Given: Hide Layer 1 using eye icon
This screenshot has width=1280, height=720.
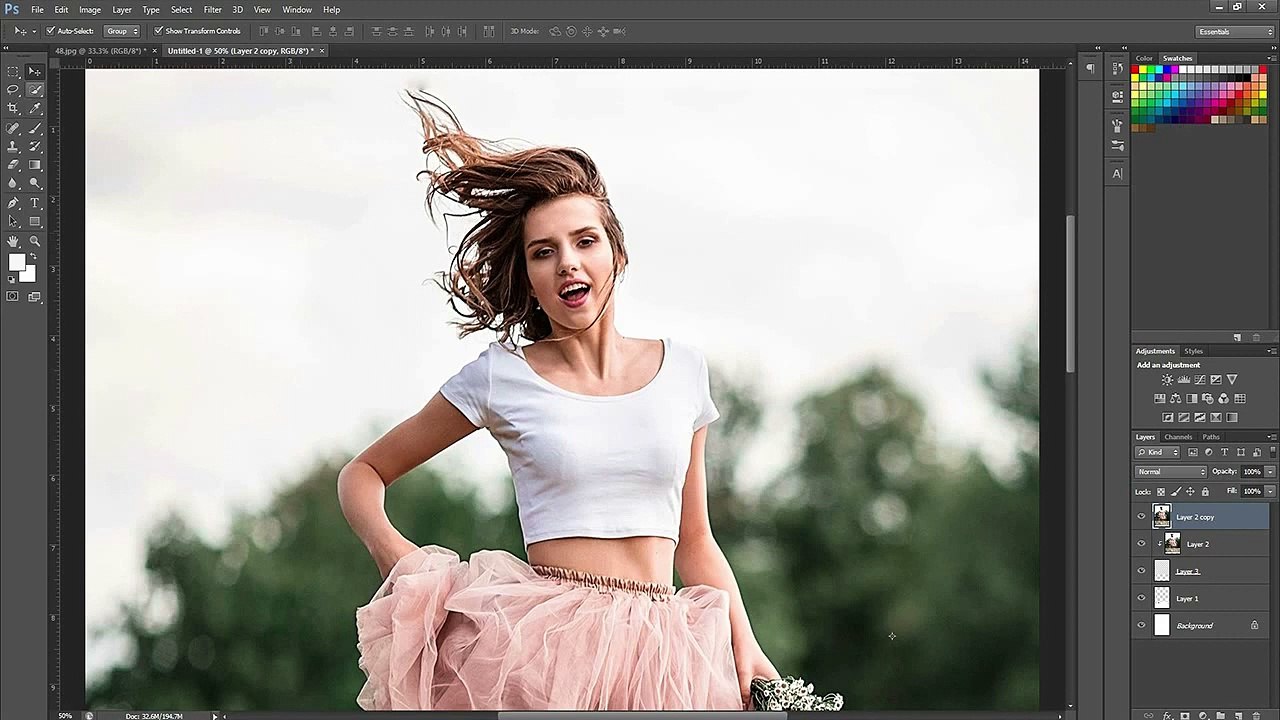Looking at the screenshot, I should 1141,598.
